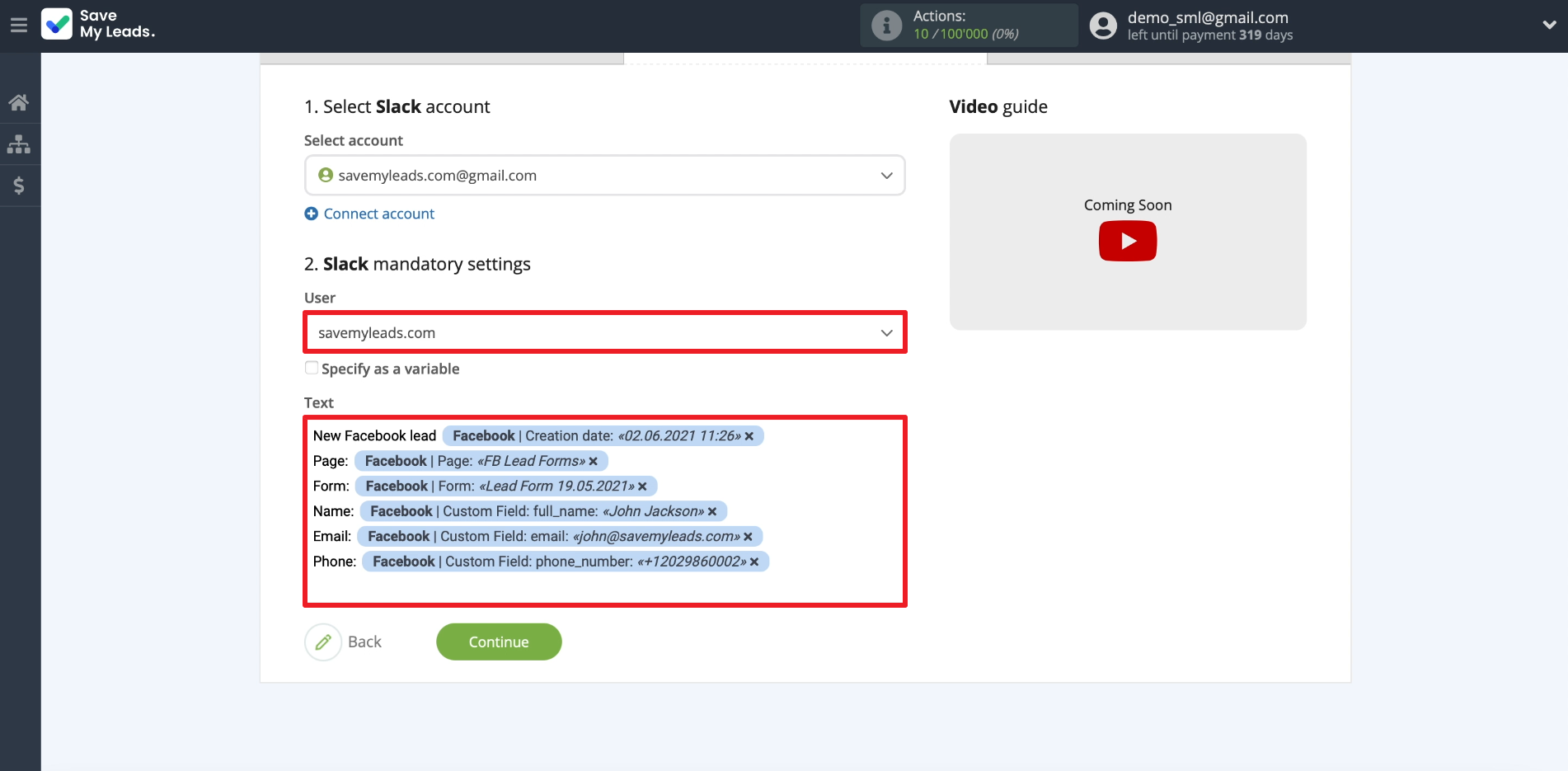This screenshot has width=1568, height=771.
Task: Remove the phone_number custom field tag
Action: 754,562
